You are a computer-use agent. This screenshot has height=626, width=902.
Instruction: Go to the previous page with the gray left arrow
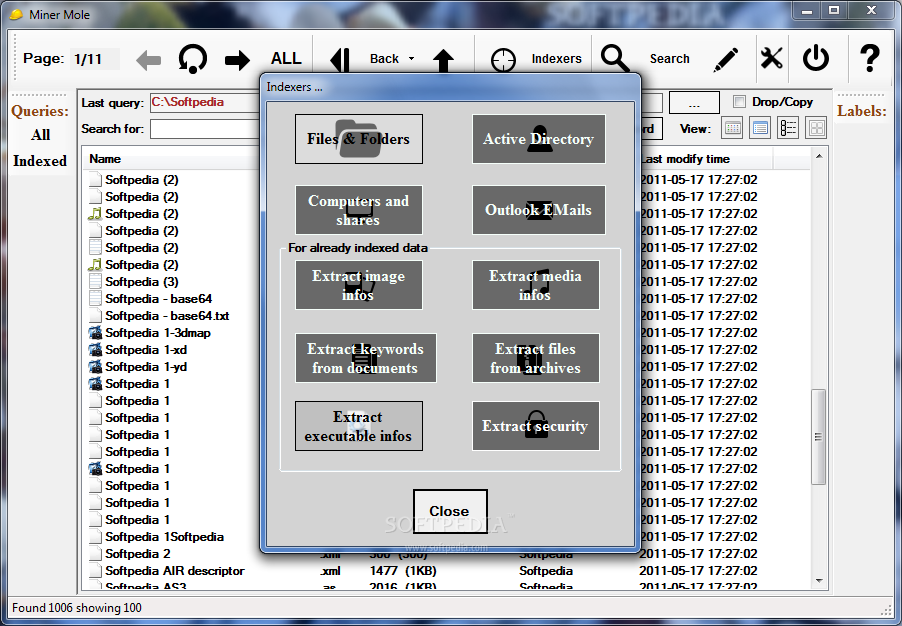[x=148, y=60]
